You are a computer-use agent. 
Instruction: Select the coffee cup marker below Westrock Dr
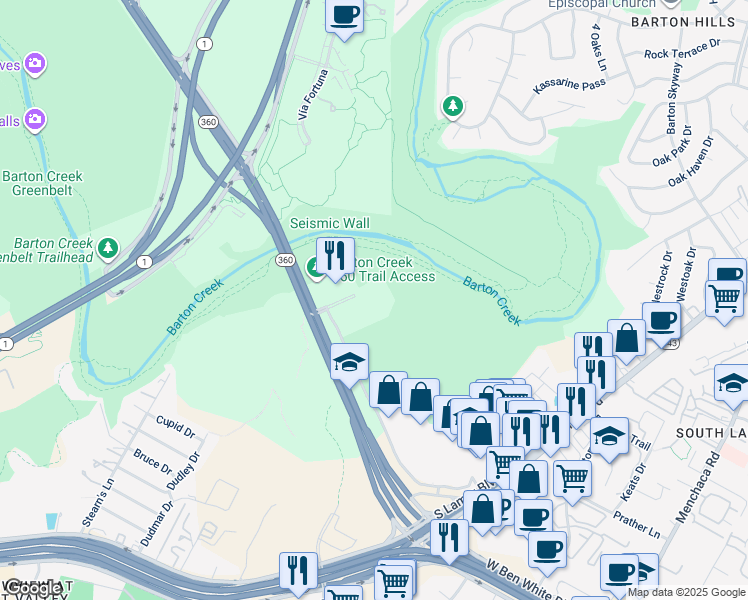coord(661,323)
